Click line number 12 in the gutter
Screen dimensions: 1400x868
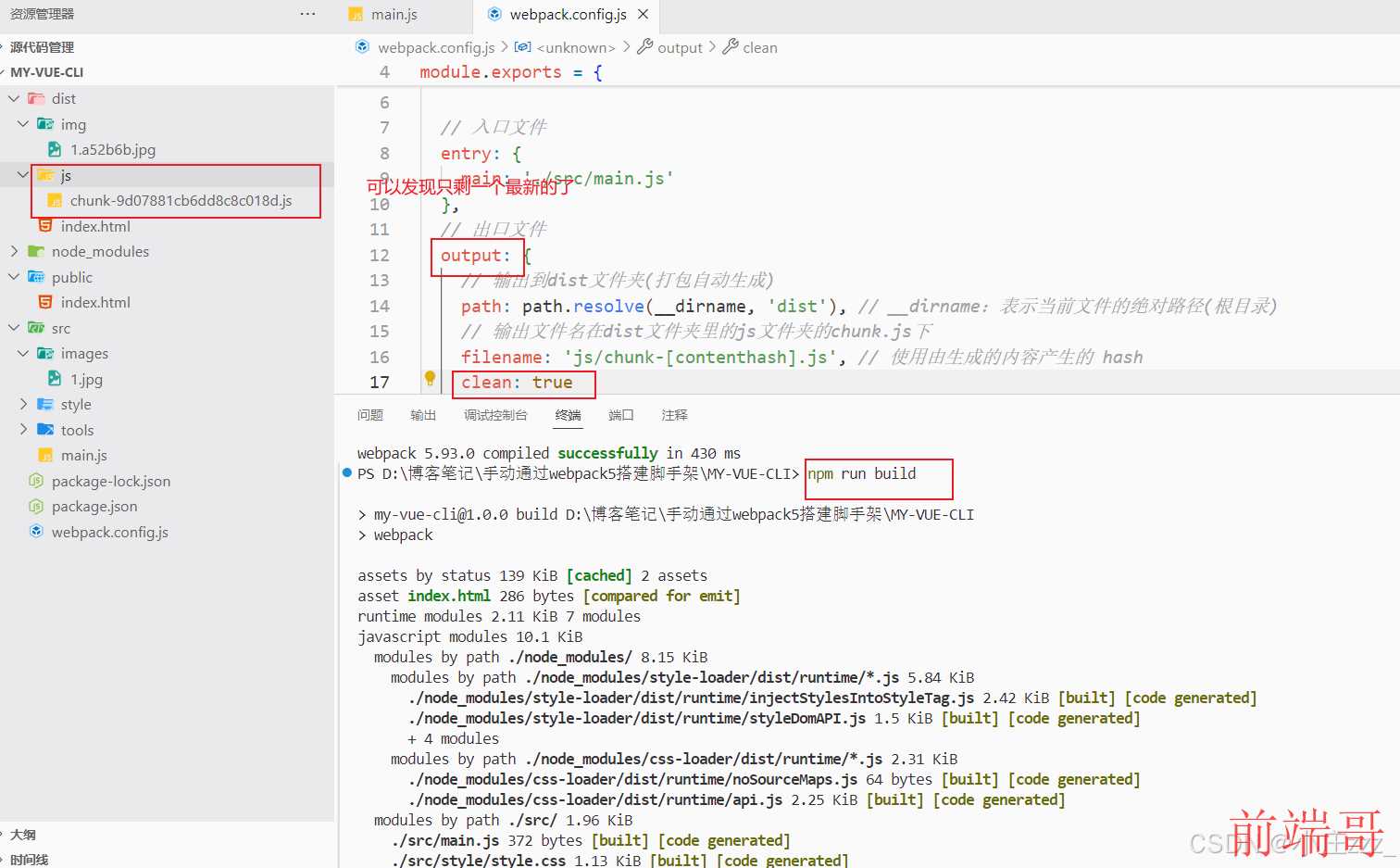[x=380, y=255]
